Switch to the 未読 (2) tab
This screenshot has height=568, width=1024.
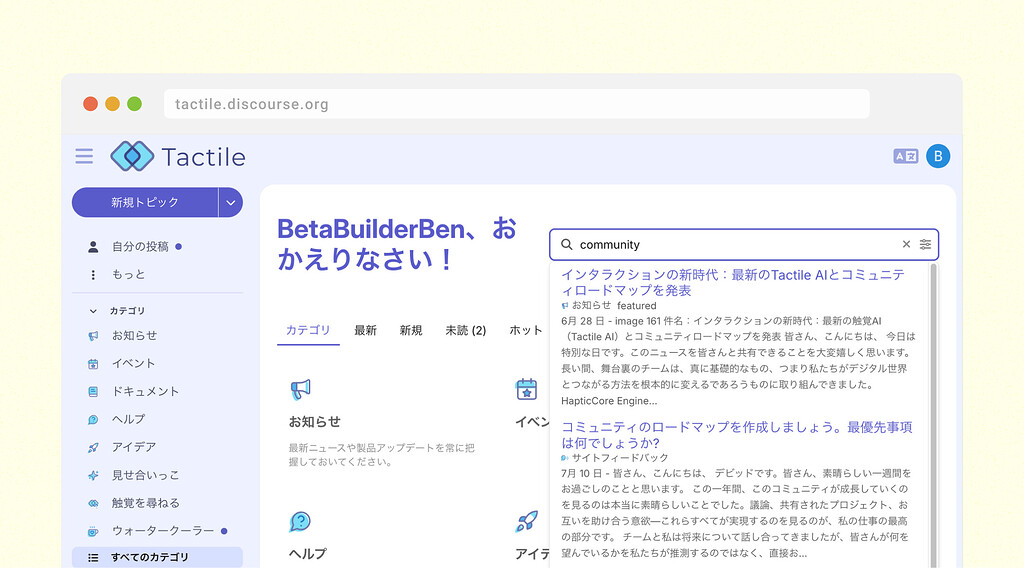coord(465,330)
